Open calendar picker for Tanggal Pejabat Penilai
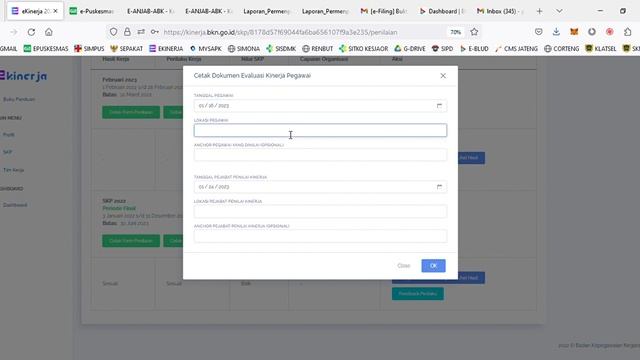The width and height of the screenshot is (640, 360). (x=439, y=187)
